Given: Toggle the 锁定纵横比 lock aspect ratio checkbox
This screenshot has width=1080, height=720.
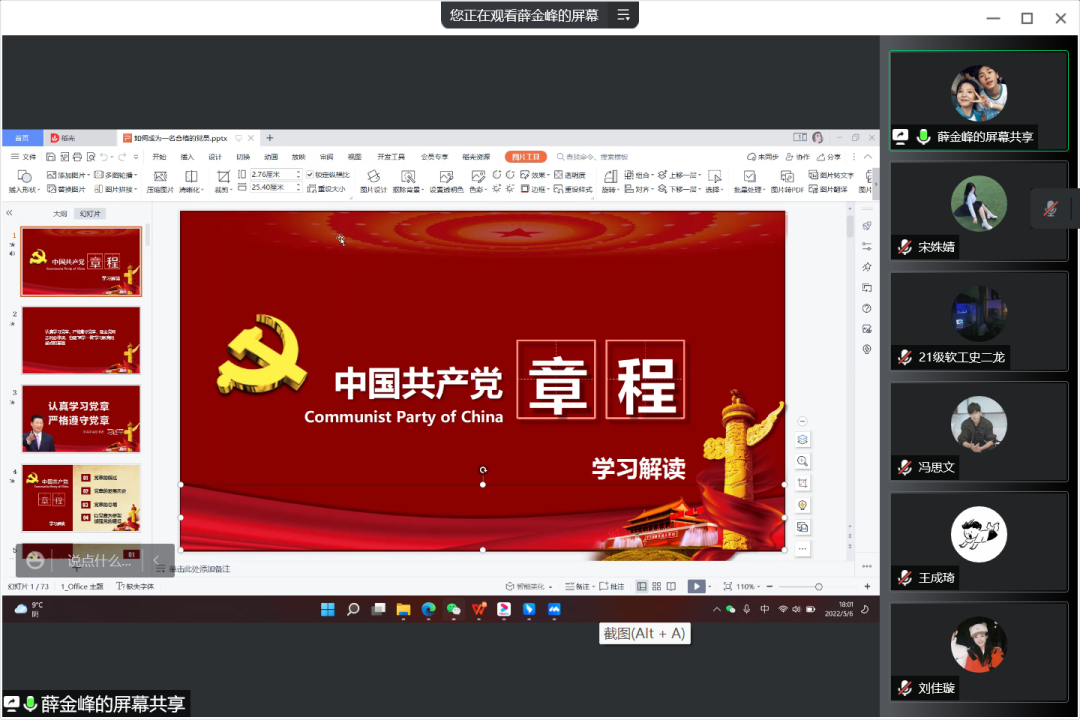Looking at the screenshot, I should pos(310,175).
